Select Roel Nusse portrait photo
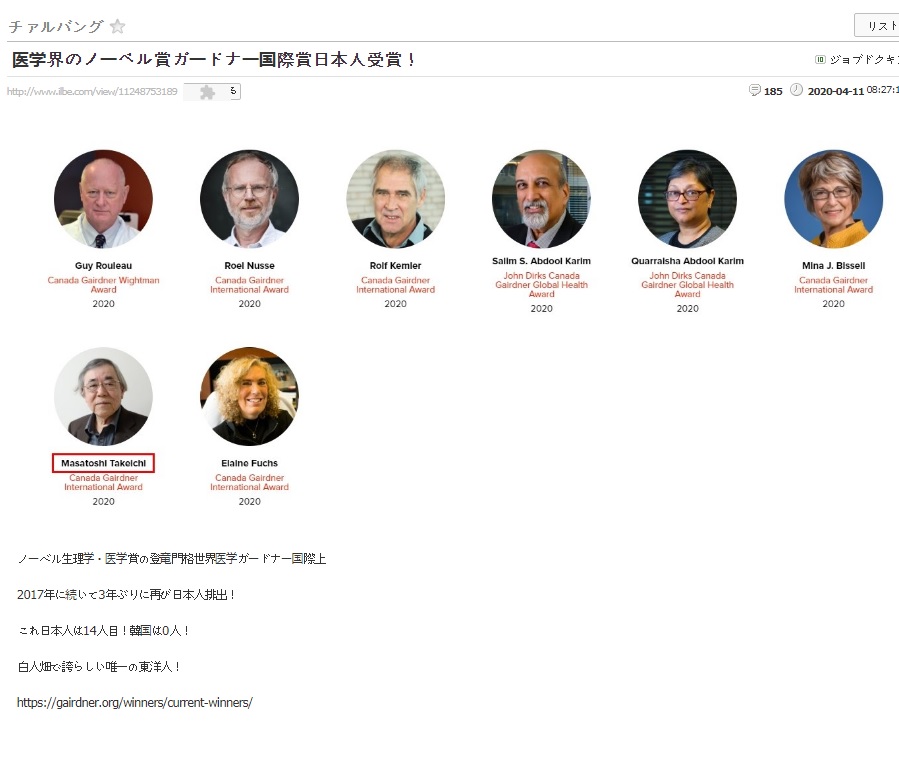This screenshot has height=772, width=899. click(249, 199)
